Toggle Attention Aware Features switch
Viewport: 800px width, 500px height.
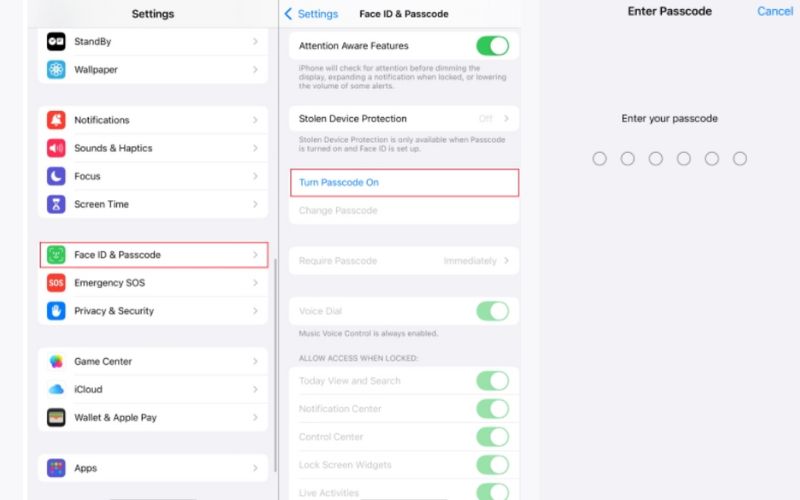click(x=492, y=46)
